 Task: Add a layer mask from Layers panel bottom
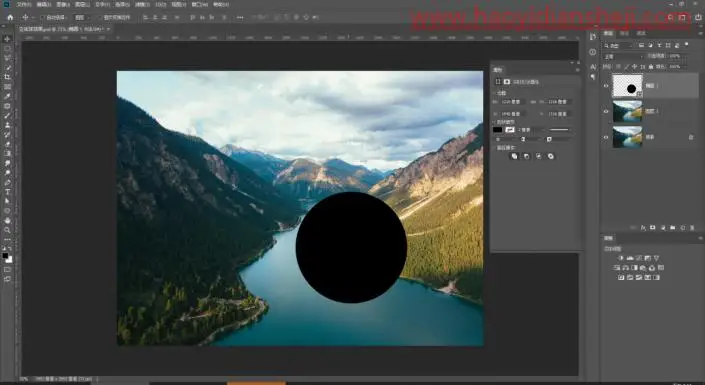[653, 228]
